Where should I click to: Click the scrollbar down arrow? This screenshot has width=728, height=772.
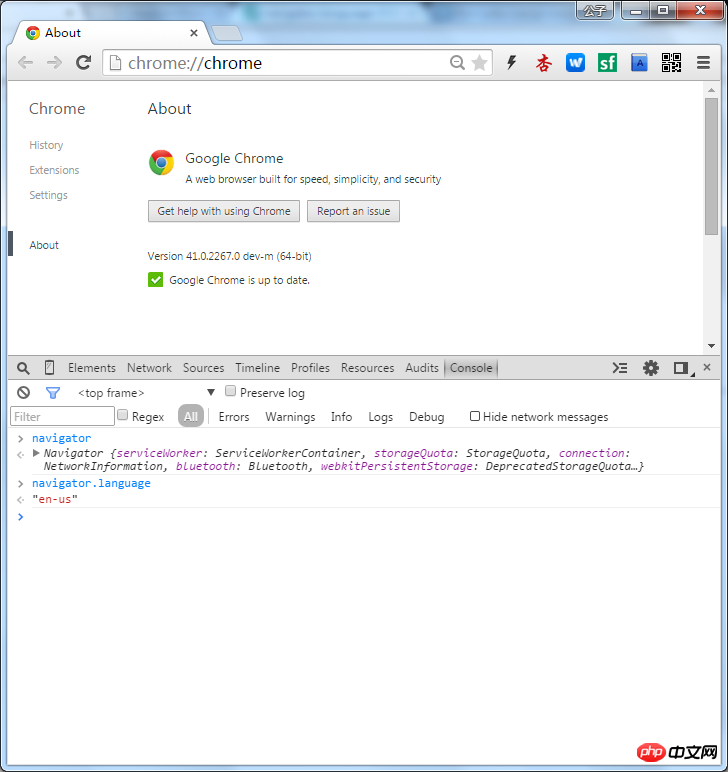coord(711,346)
